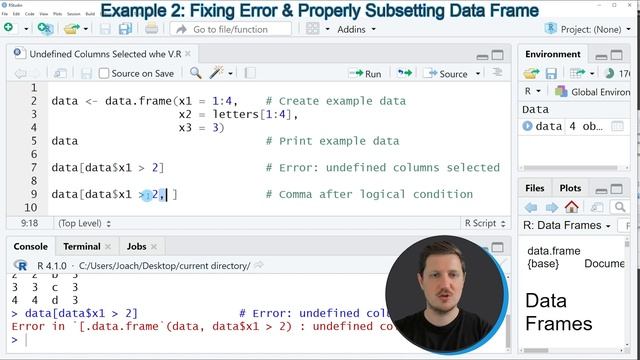Click the 9:18 cursor position indicator
640x360 pixels.
click(x=29, y=223)
